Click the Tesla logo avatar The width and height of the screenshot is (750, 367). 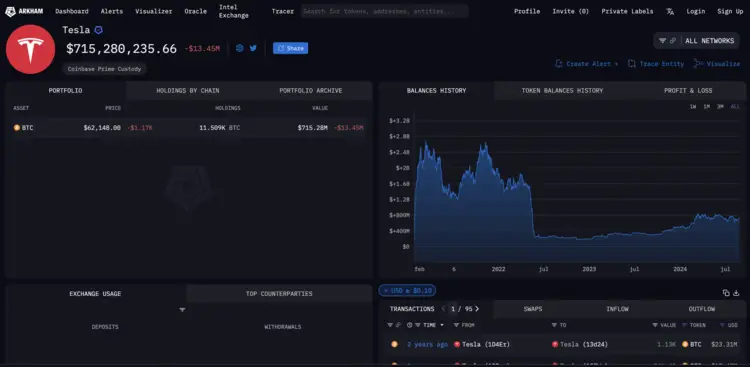[31, 49]
